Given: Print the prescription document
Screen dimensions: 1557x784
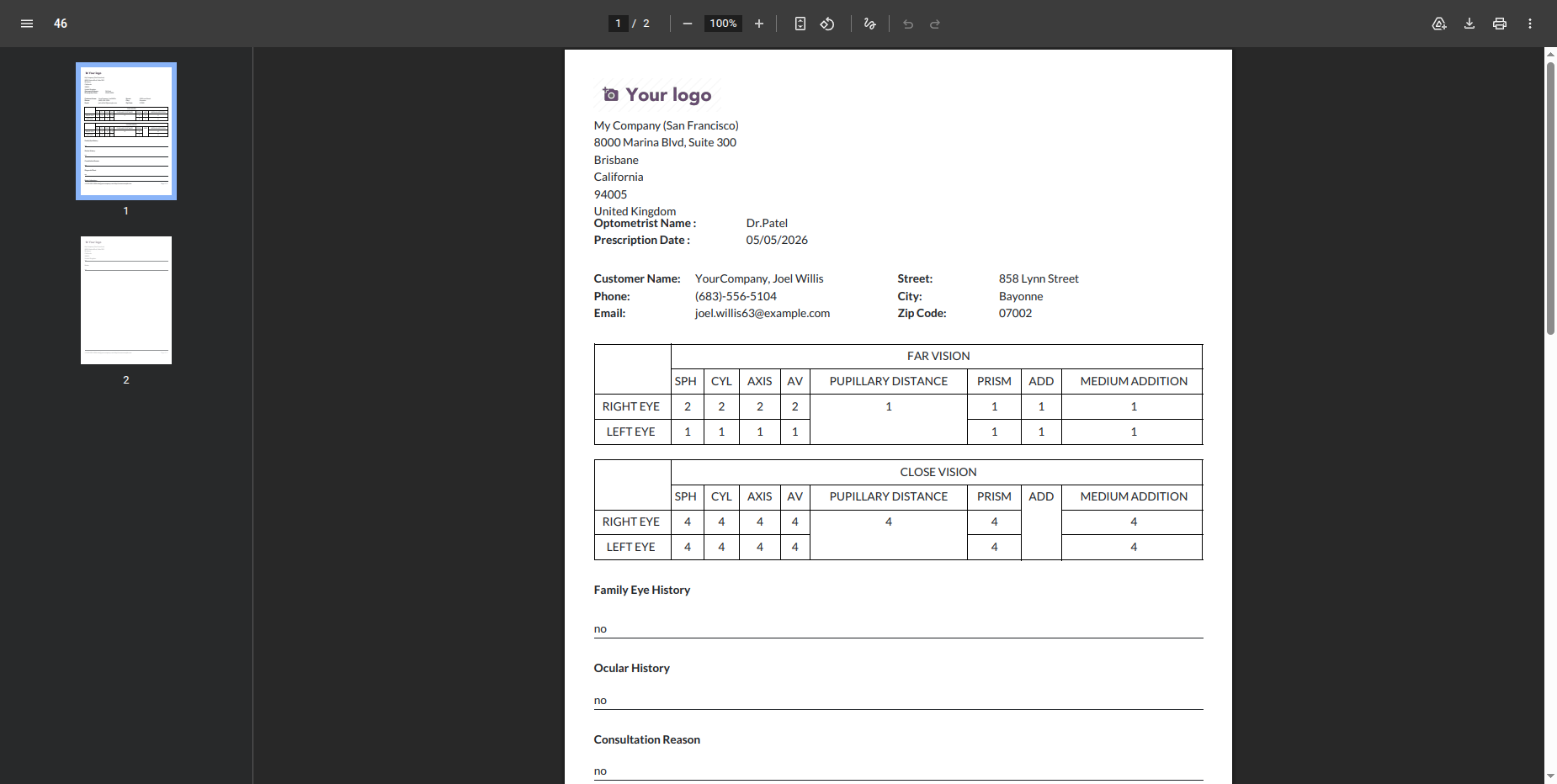Looking at the screenshot, I should 1500,24.
